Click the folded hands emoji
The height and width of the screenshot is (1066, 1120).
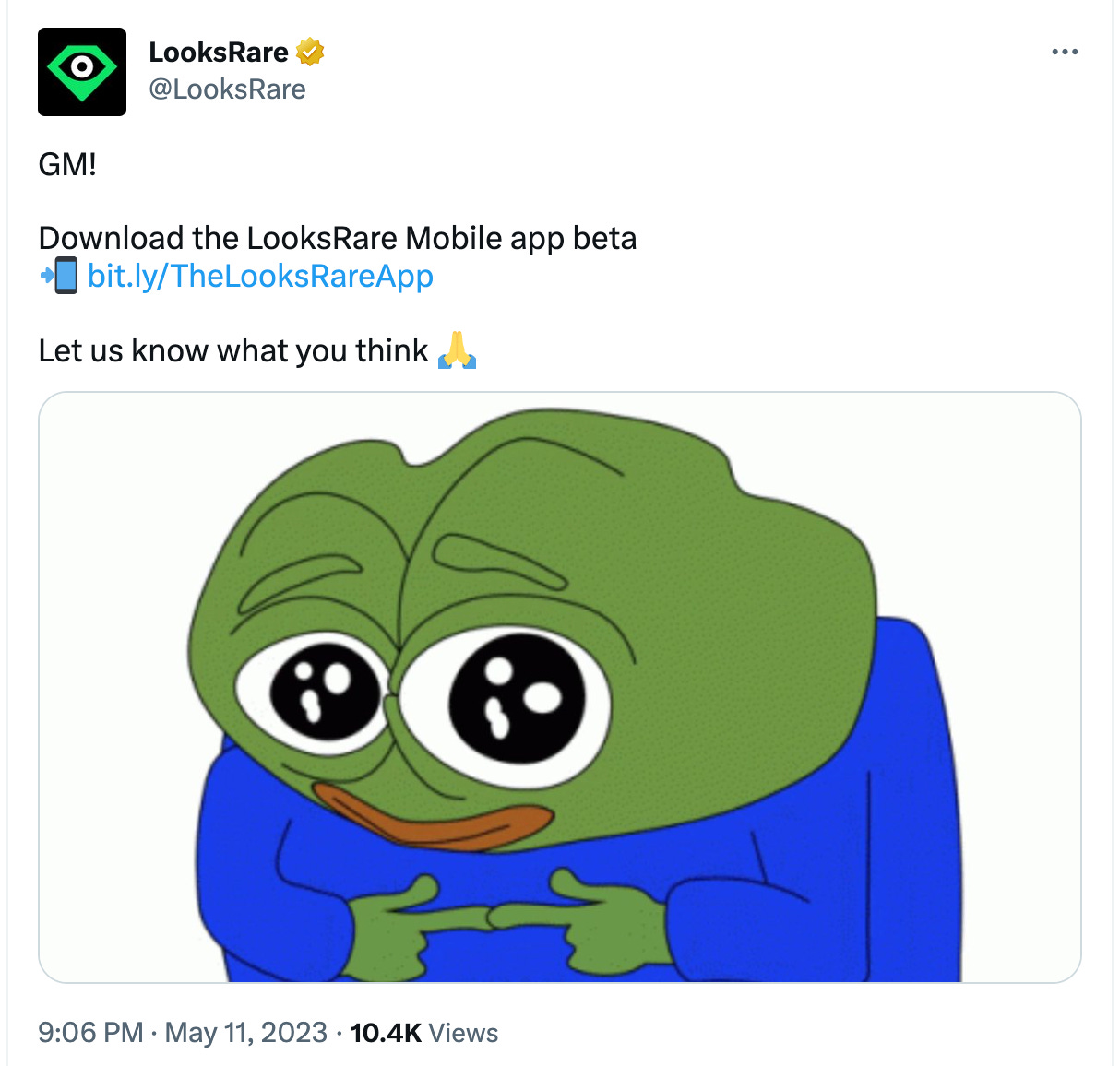pyautogui.click(x=457, y=350)
